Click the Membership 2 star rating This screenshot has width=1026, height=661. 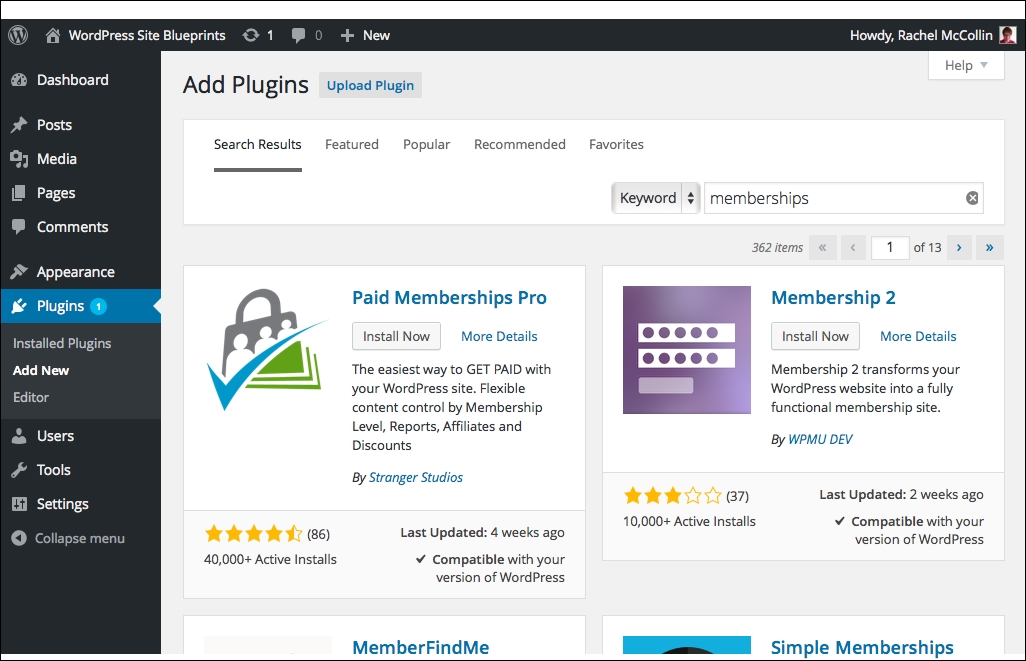click(x=672, y=496)
